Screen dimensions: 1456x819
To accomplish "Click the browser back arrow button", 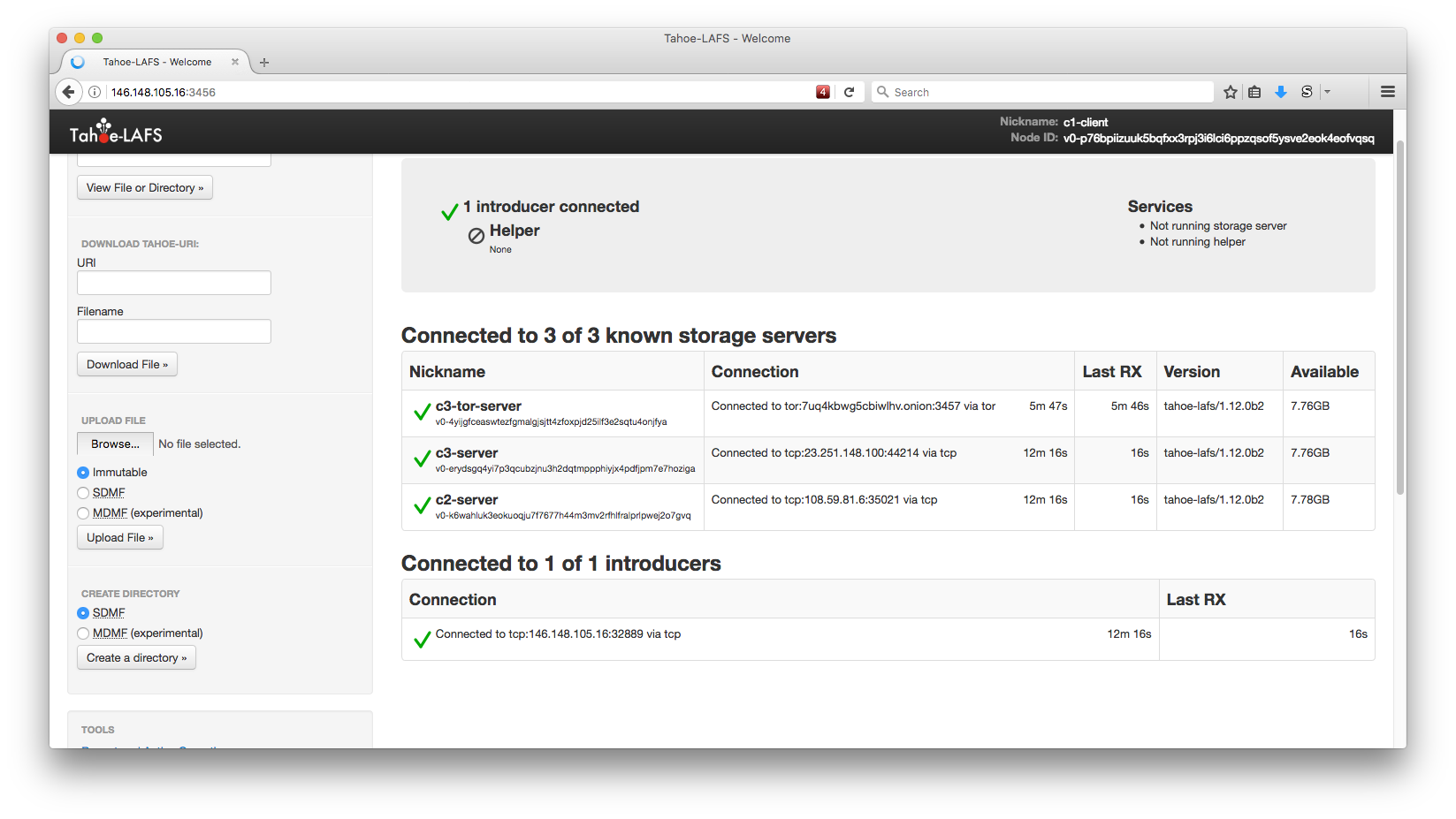I will pyautogui.click(x=68, y=92).
